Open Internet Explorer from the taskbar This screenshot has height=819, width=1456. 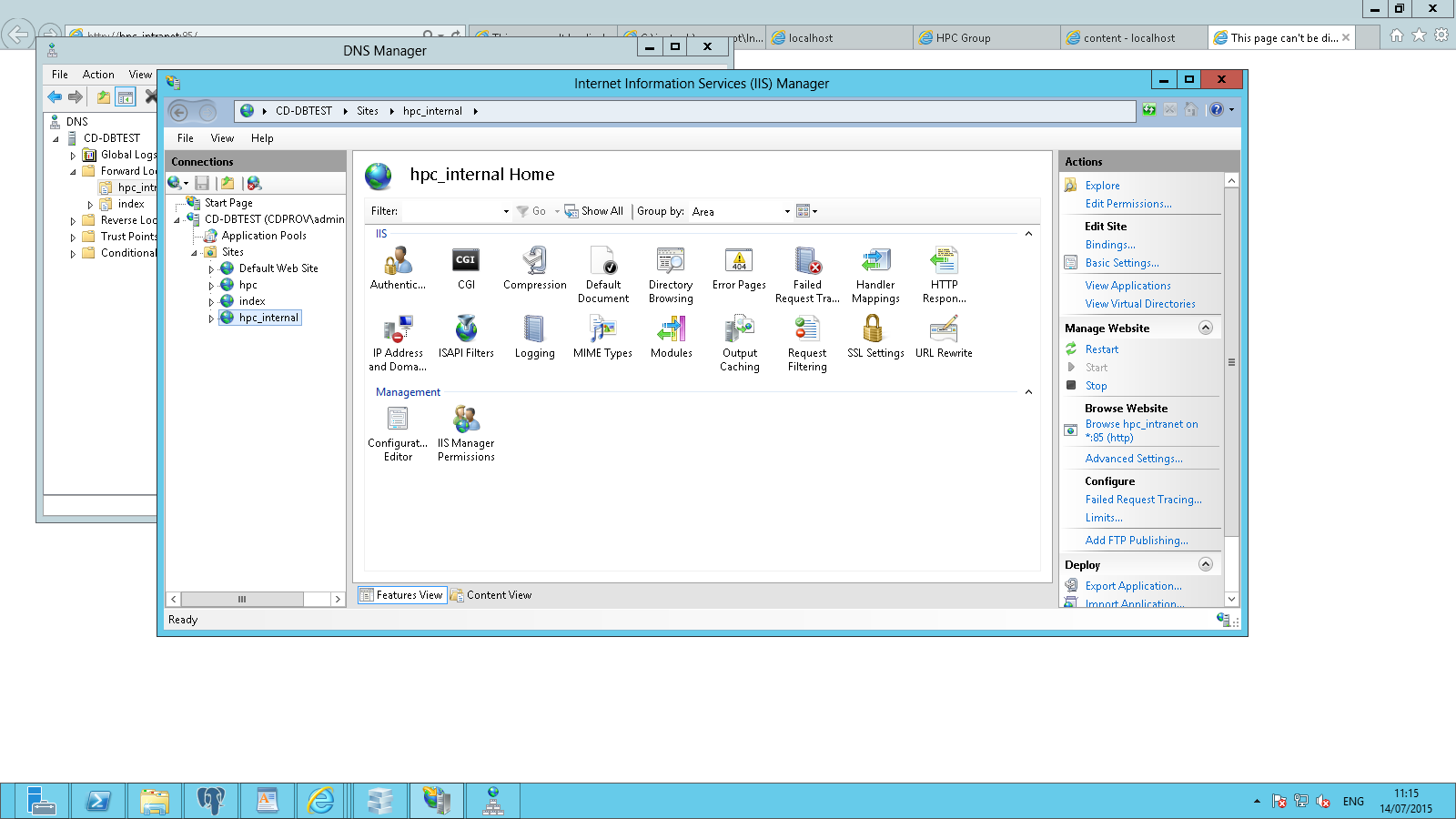[321, 801]
